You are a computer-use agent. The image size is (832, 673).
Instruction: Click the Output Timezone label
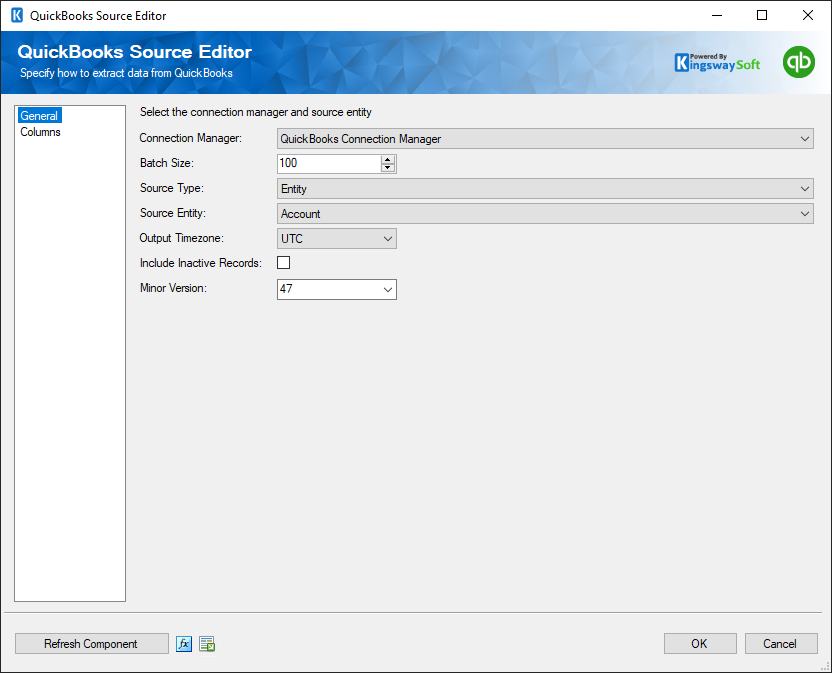pos(181,238)
